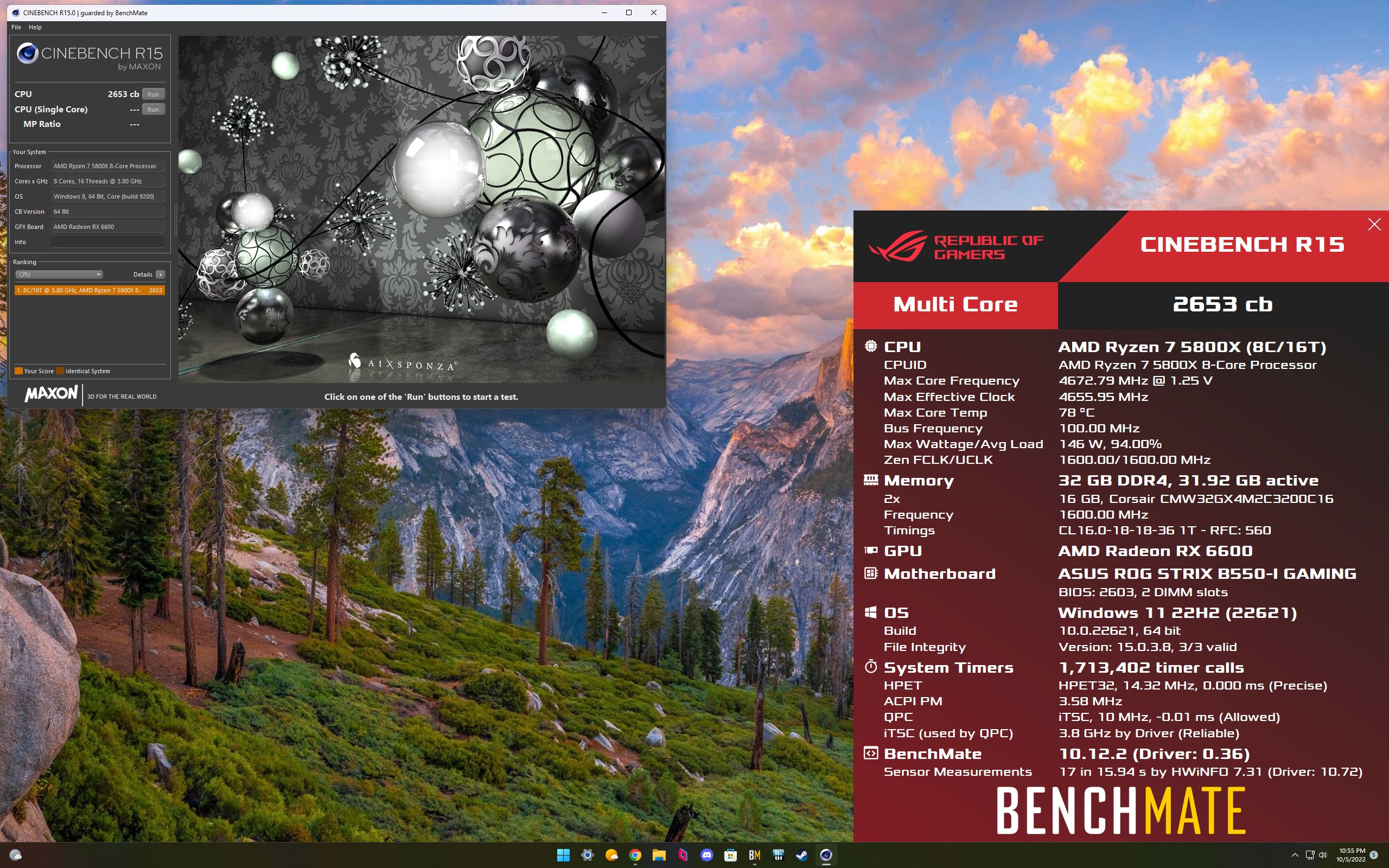Click the Motherboard icon in BenchMate panel
The image size is (1389, 868).
tap(871, 573)
